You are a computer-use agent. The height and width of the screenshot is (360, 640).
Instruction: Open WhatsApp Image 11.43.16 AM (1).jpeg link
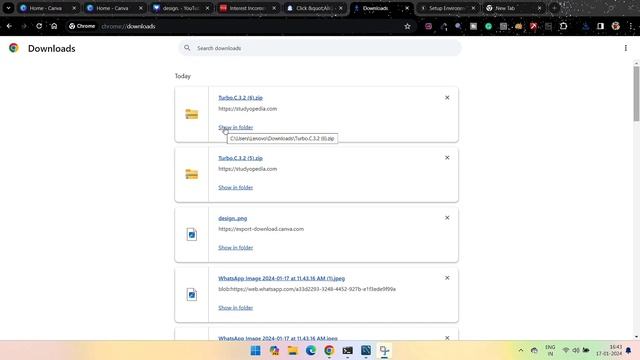(x=281, y=278)
